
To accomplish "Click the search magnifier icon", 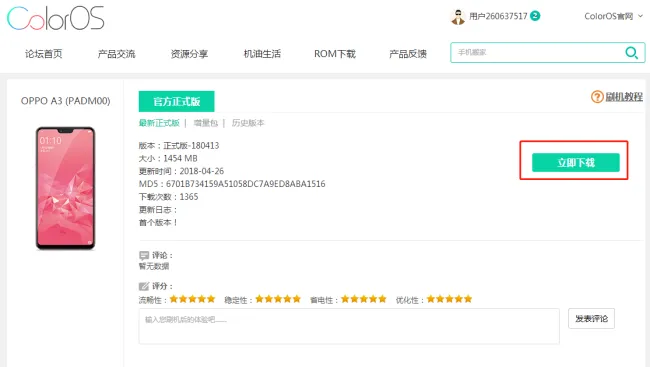I will [x=631, y=53].
